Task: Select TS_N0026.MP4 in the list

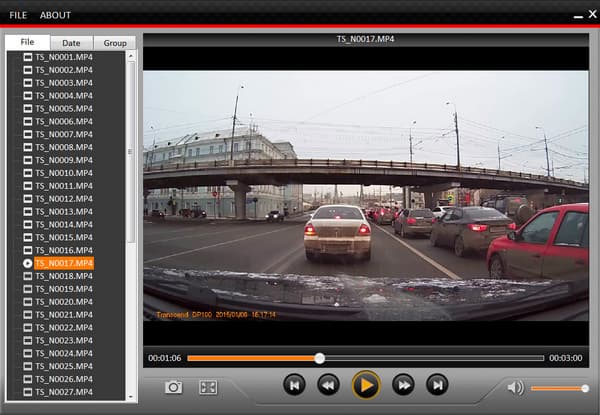Action: 64,379
